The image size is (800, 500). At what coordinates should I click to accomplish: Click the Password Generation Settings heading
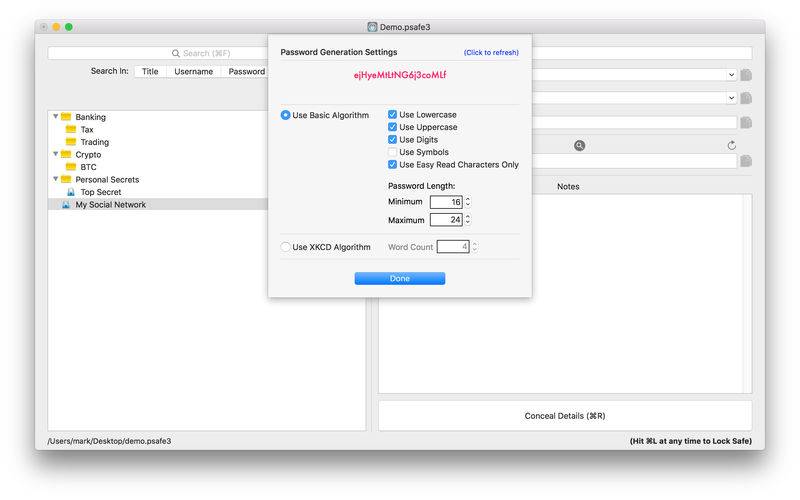coord(339,52)
